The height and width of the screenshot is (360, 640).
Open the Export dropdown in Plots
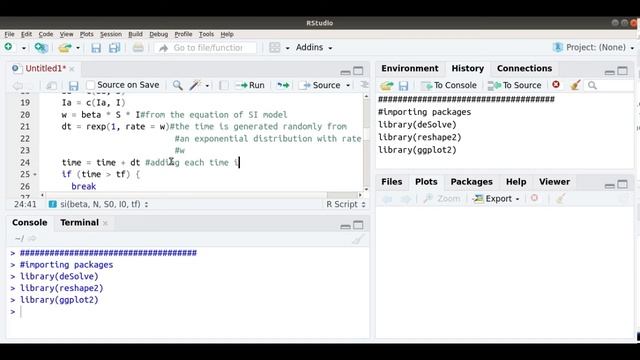pyautogui.click(x=496, y=199)
